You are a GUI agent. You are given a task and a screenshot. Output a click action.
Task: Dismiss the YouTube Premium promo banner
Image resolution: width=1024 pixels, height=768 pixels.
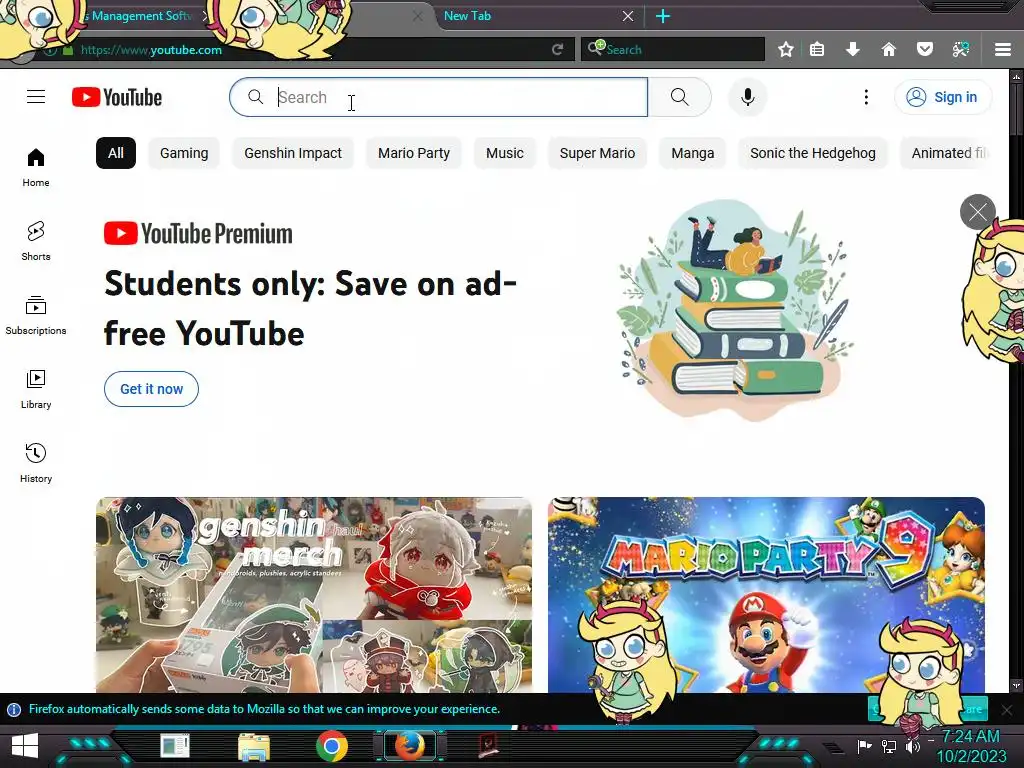977,212
